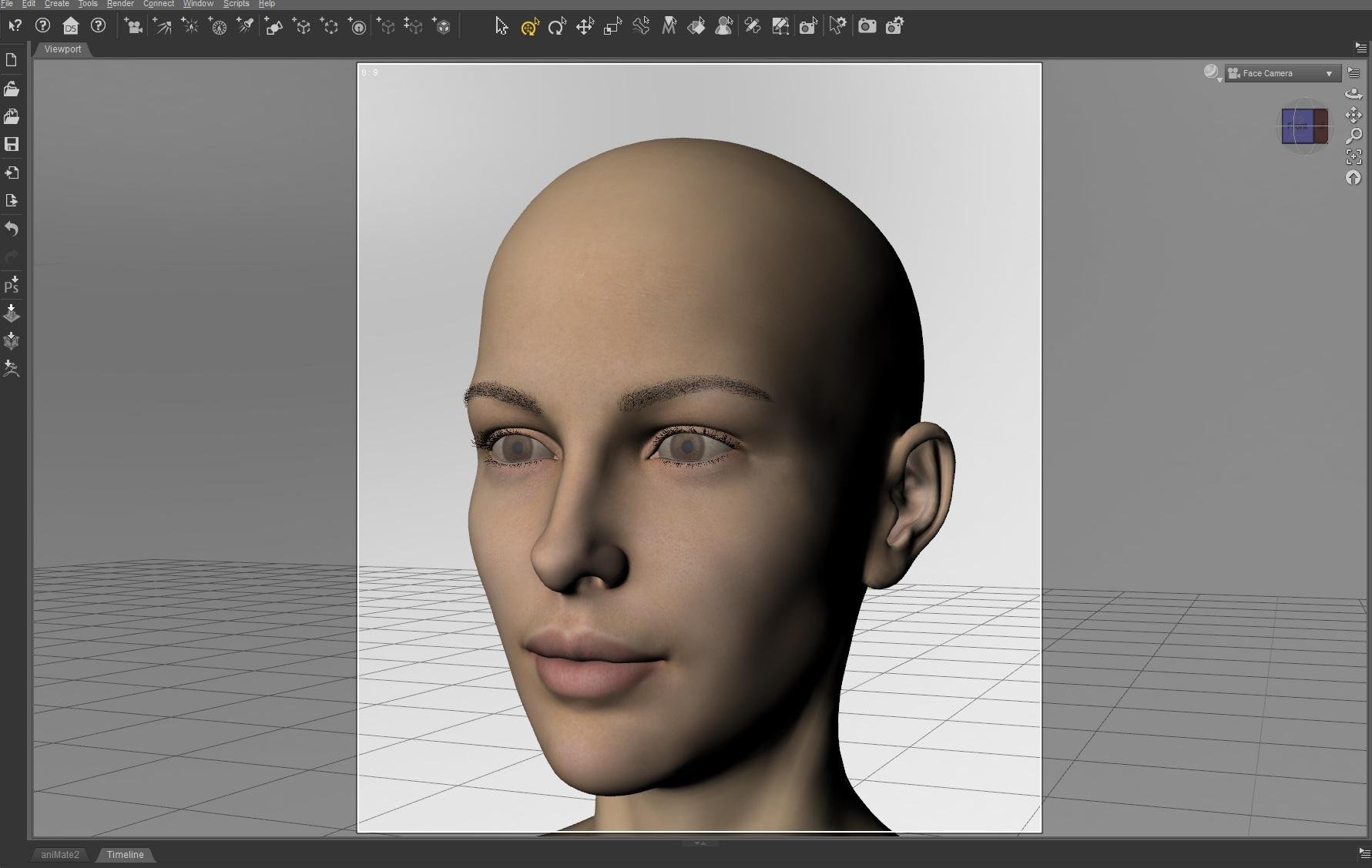The image size is (1372, 868).
Task: Click the New Scene file icon
Action: coord(12,60)
